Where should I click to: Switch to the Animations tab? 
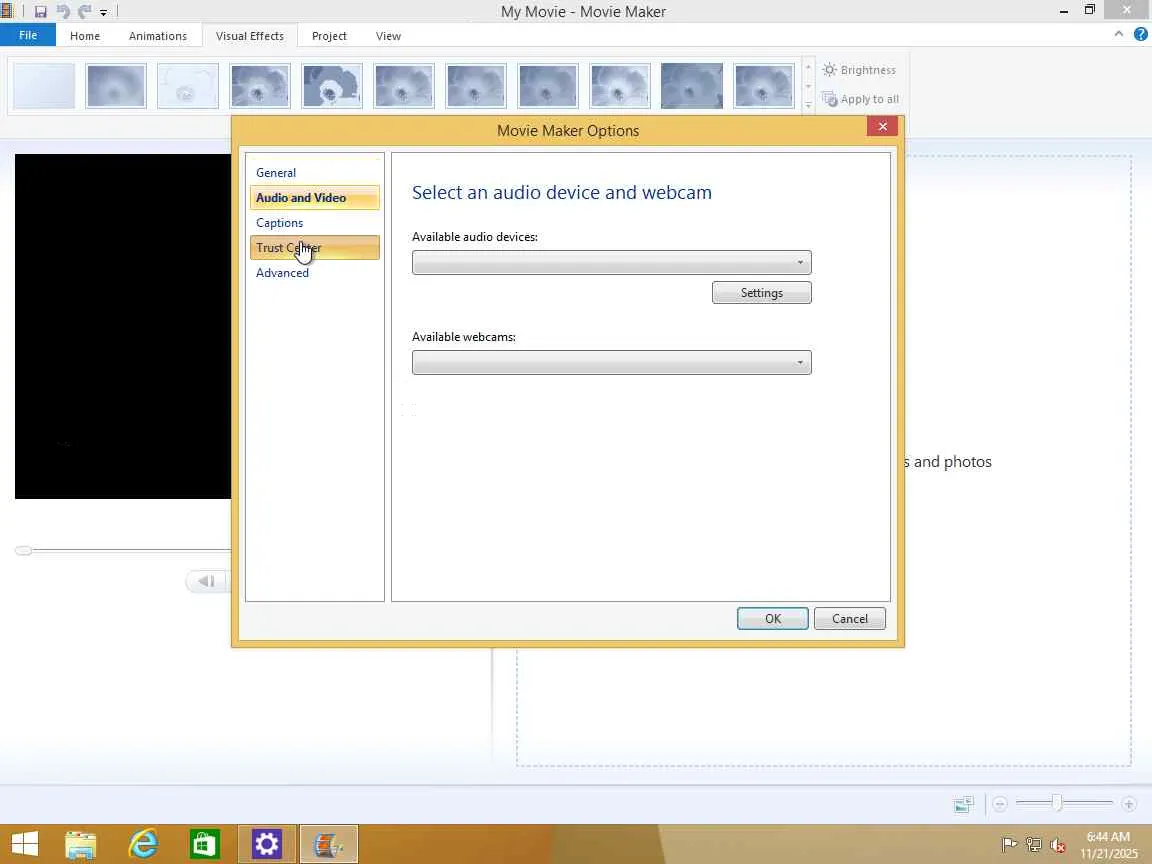click(x=157, y=36)
